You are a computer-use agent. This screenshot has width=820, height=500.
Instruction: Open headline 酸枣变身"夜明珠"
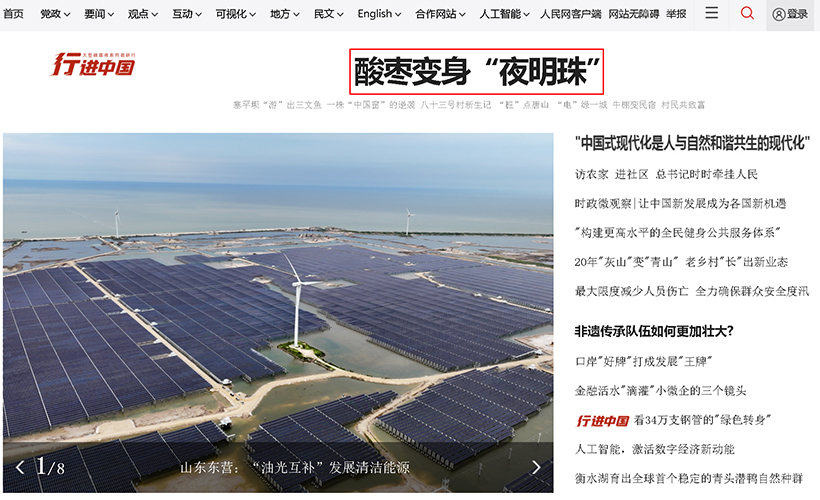pyautogui.click(x=478, y=72)
